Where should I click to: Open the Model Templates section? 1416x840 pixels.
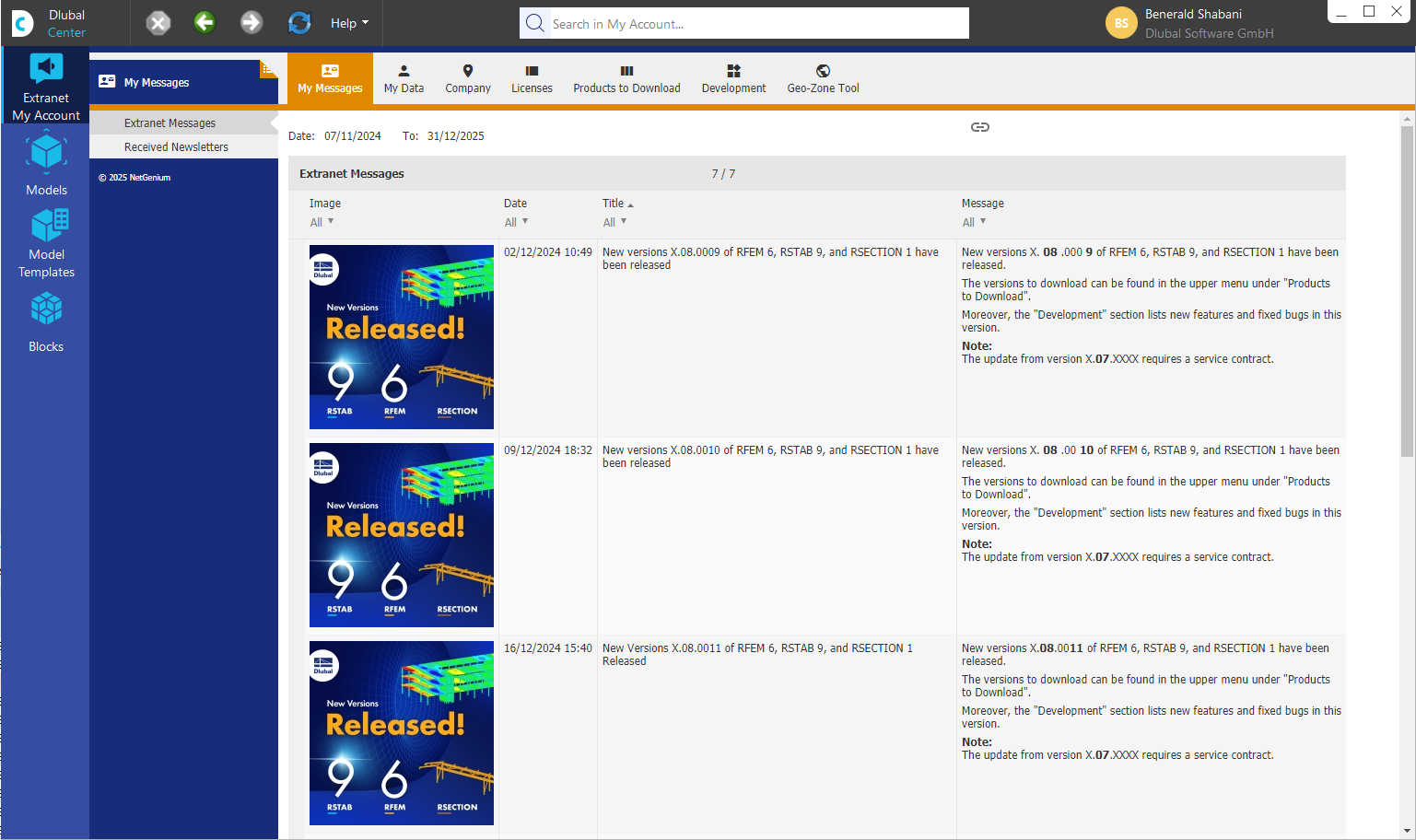[x=45, y=241]
